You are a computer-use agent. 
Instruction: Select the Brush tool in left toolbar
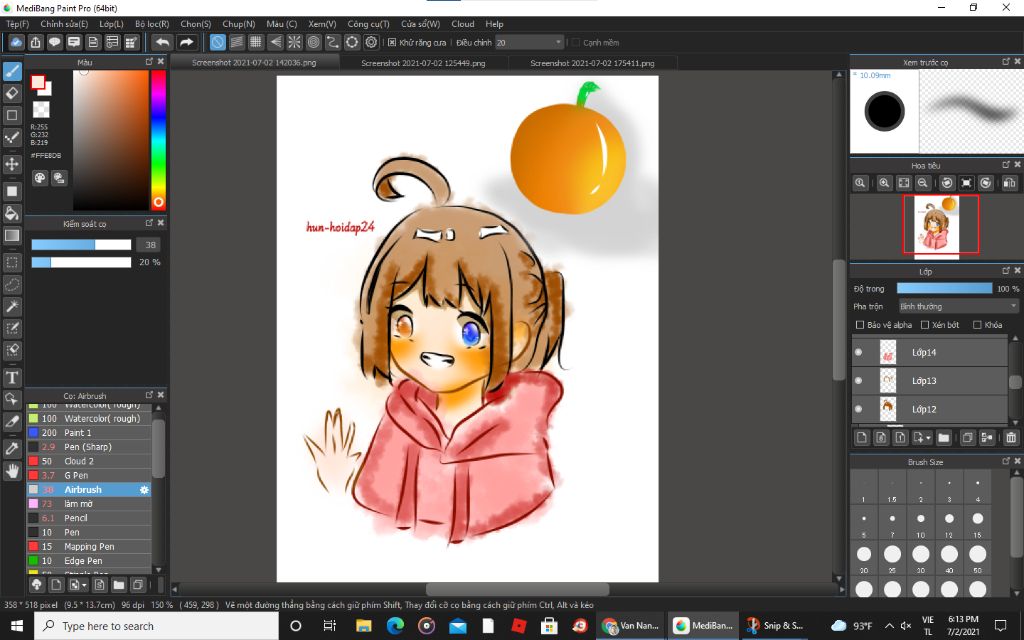click(x=12, y=71)
